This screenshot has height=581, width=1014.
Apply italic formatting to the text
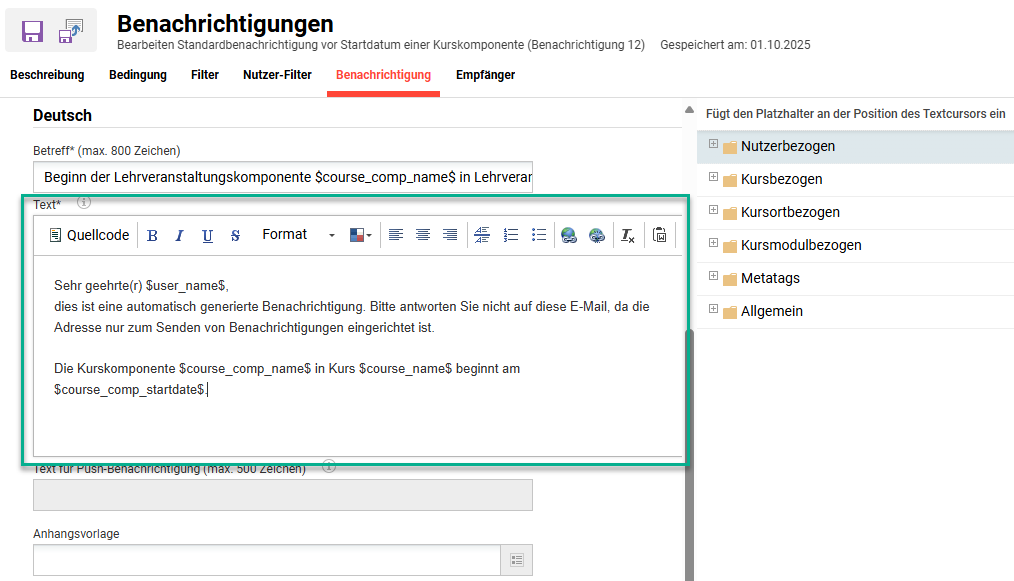[x=179, y=234]
